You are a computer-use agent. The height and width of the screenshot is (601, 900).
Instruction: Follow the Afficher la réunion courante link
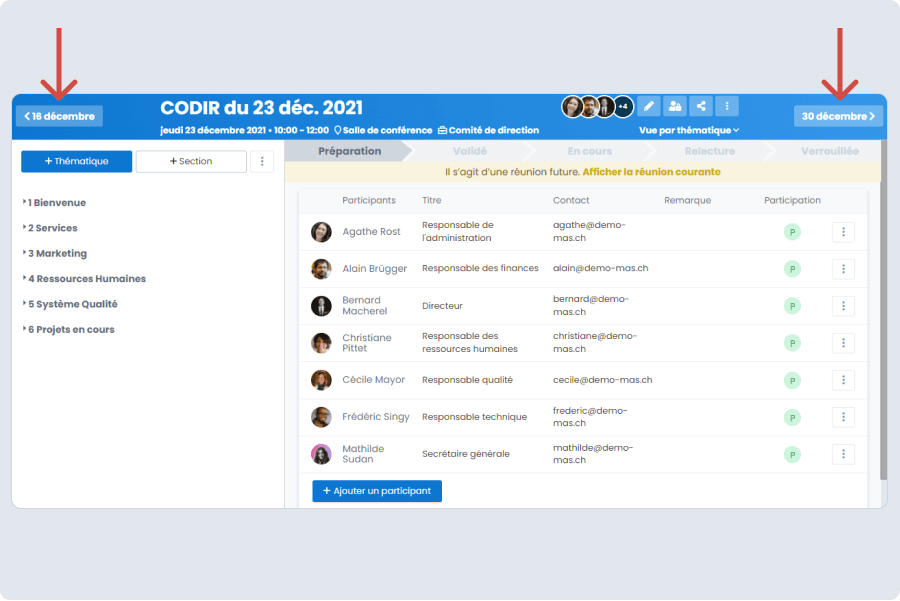coord(651,172)
